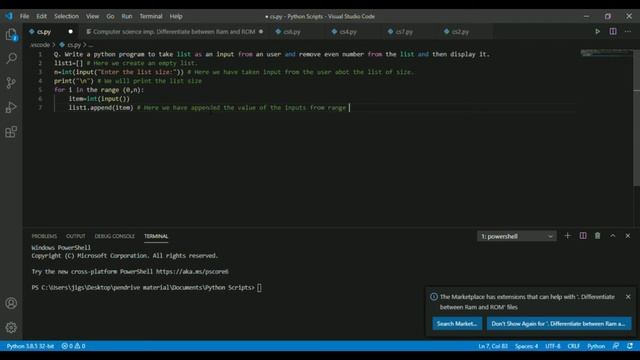Run Python file with the play icon
The height and width of the screenshot is (360, 640).
(597, 31)
